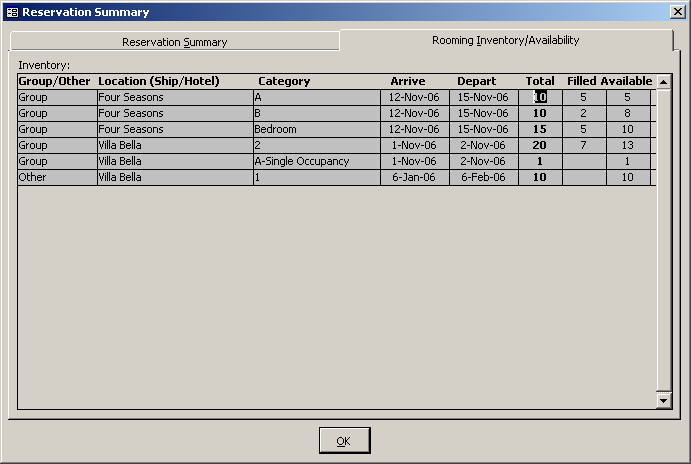Click the 6-Feb-06 departure date cell
Image resolution: width=691 pixels, height=464 pixels.
tap(483, 178)
